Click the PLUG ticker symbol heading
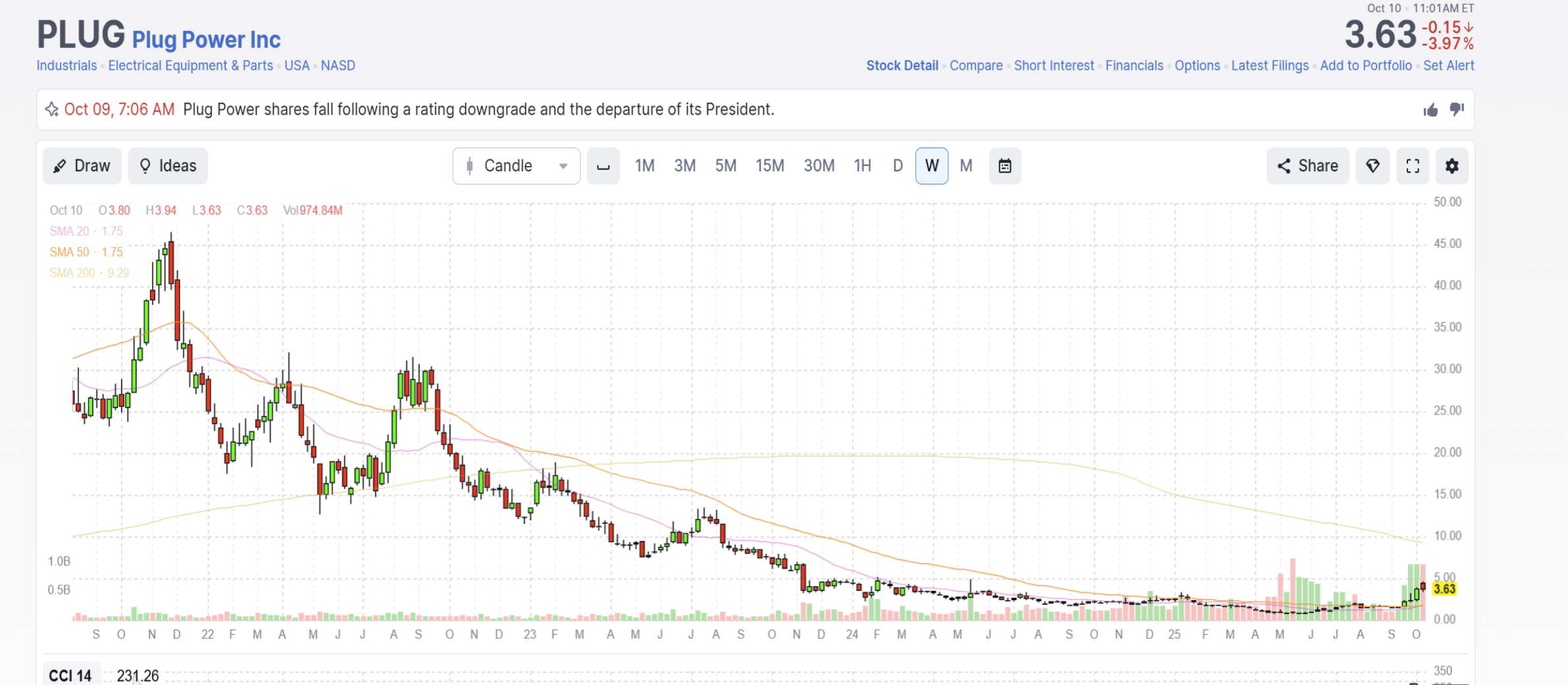 tap(81, 34)
